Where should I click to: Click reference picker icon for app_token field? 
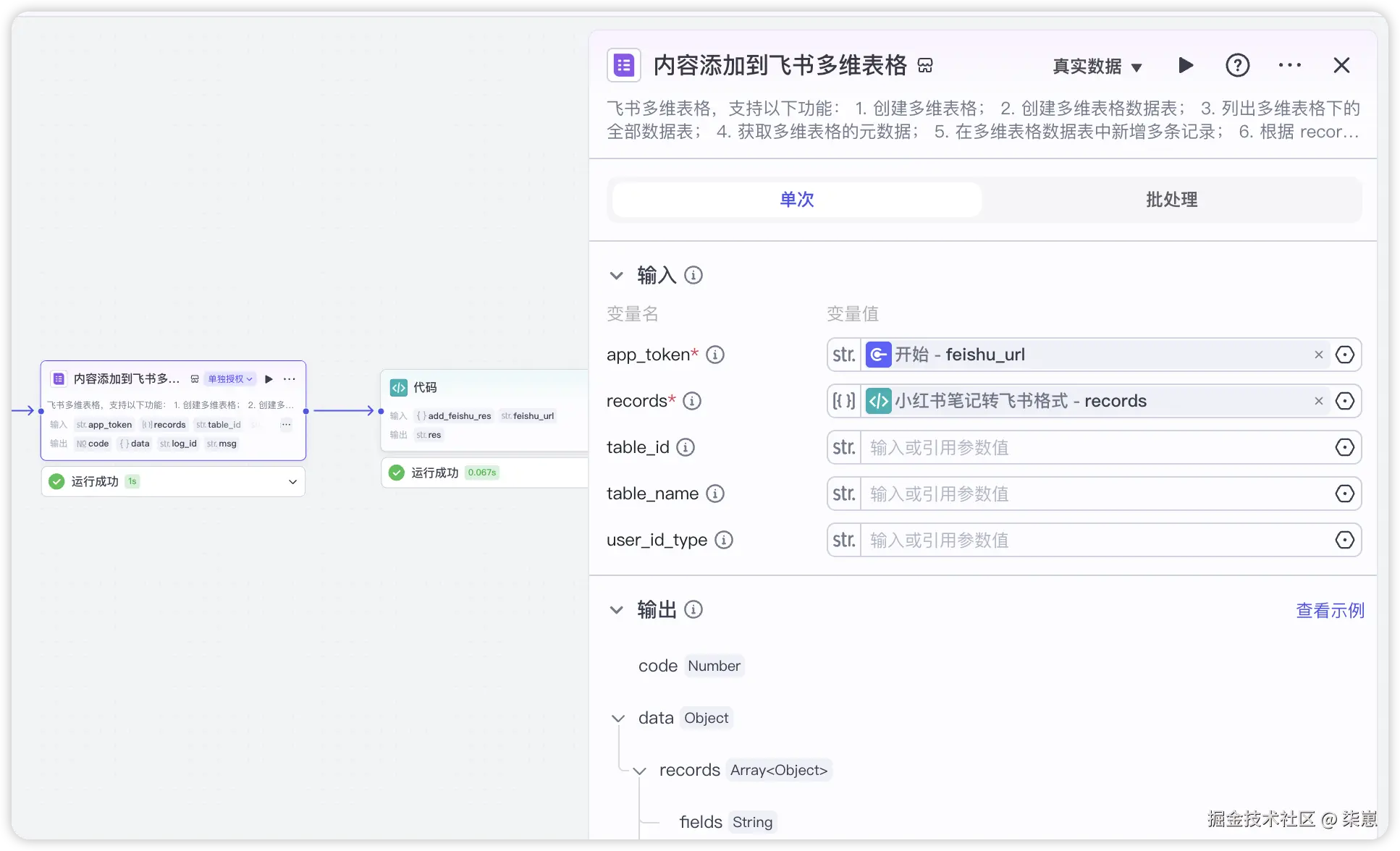[1344, 355]
